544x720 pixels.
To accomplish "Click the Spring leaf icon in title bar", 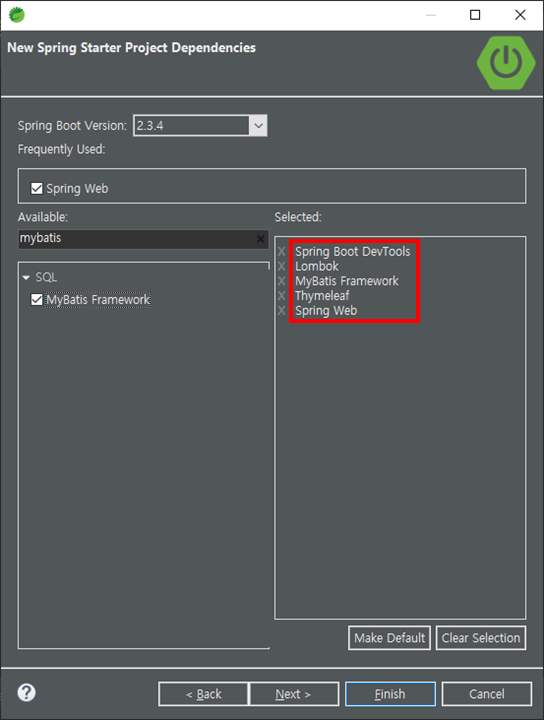I will click(17, 15).
